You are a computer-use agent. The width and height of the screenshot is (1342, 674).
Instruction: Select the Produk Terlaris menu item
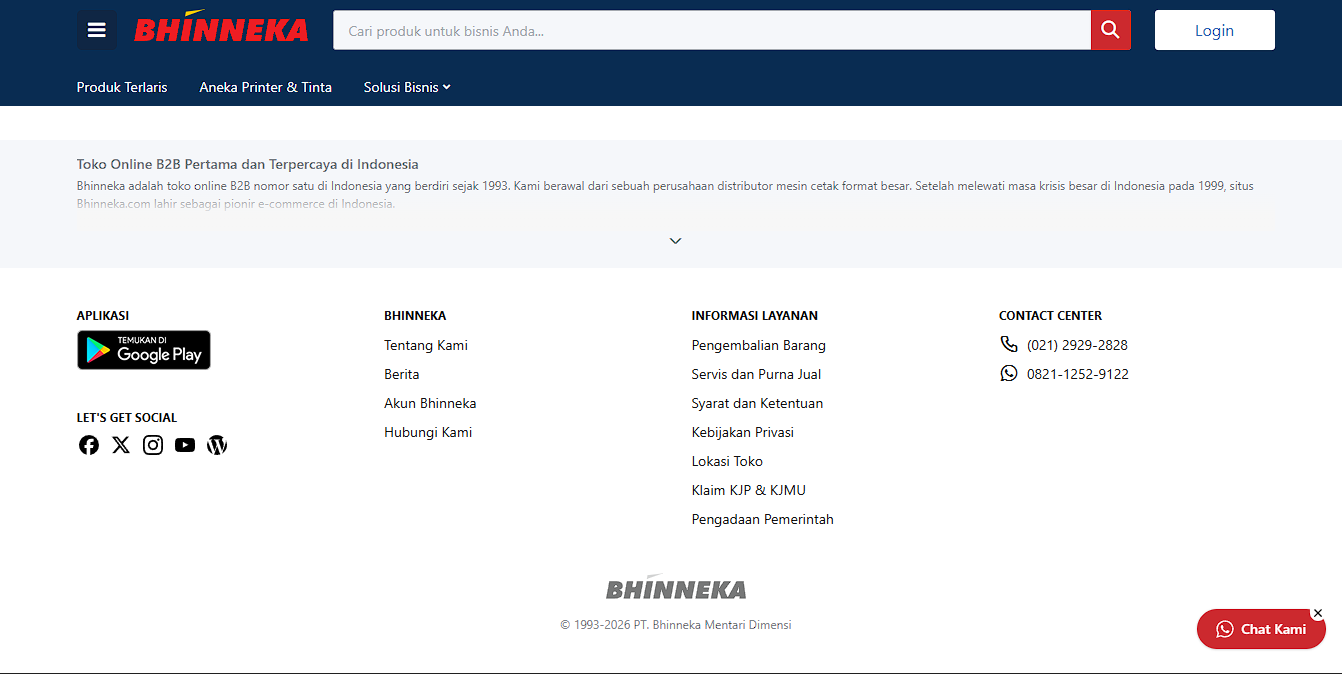point(122,87)
